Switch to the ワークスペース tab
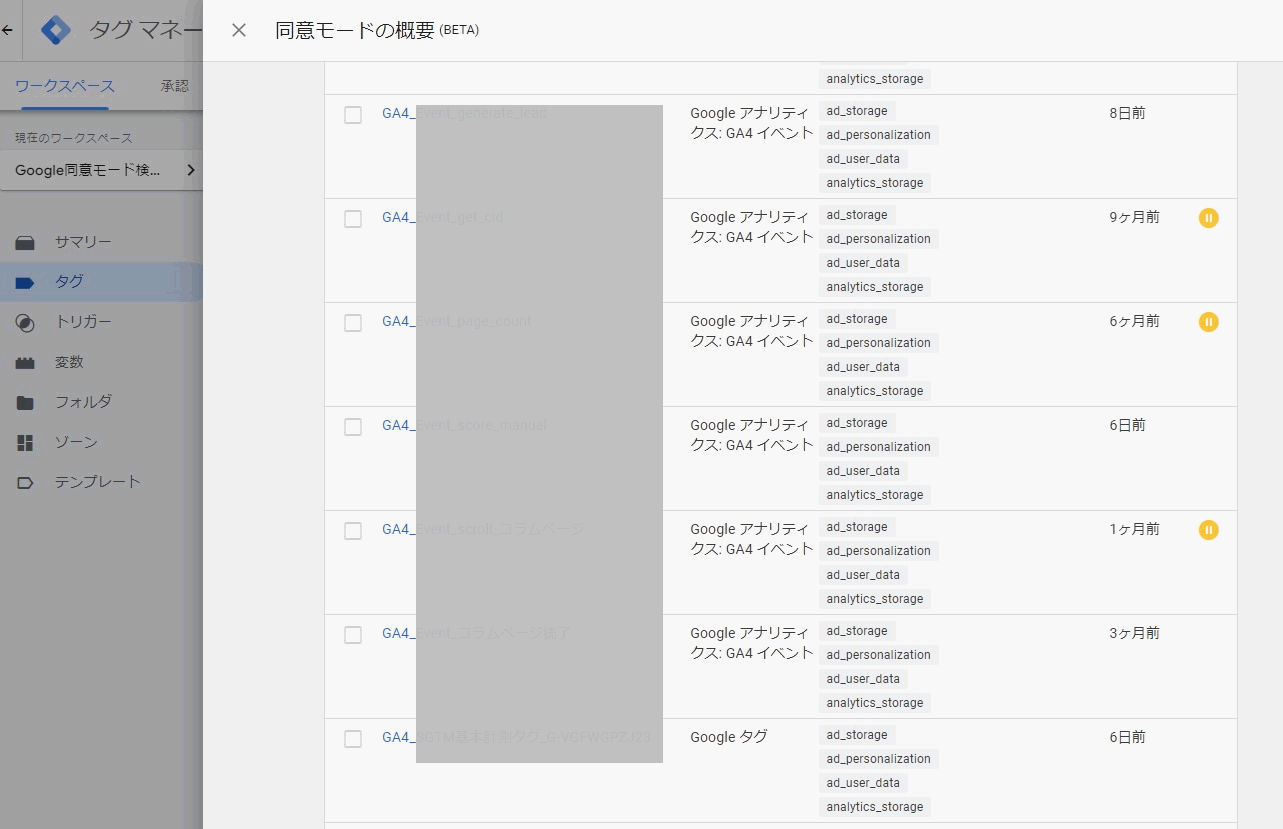The height and width of the screenshot is (829, 1283). [64, 86]
